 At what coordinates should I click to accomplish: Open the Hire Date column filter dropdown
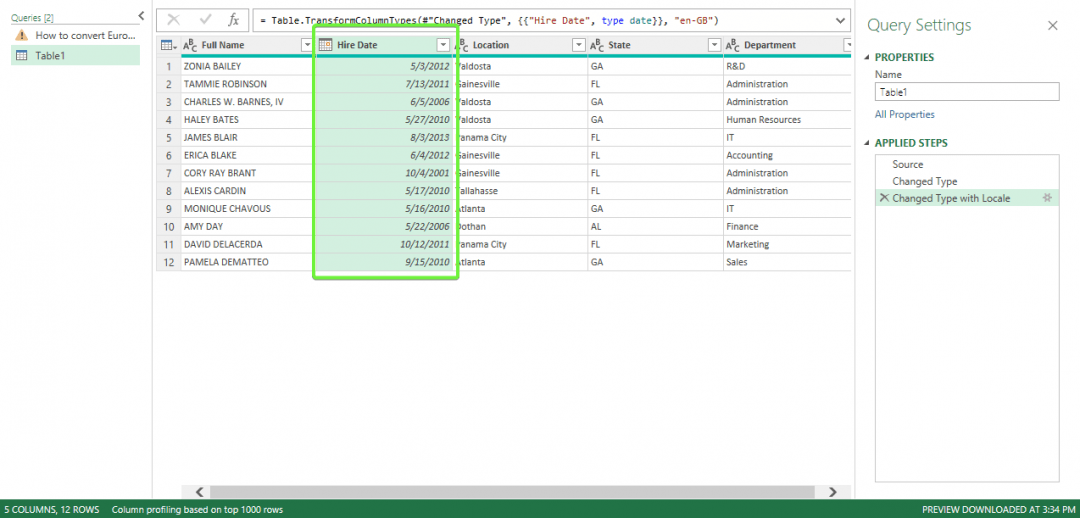pyautogui.click(x=444, y=45)
